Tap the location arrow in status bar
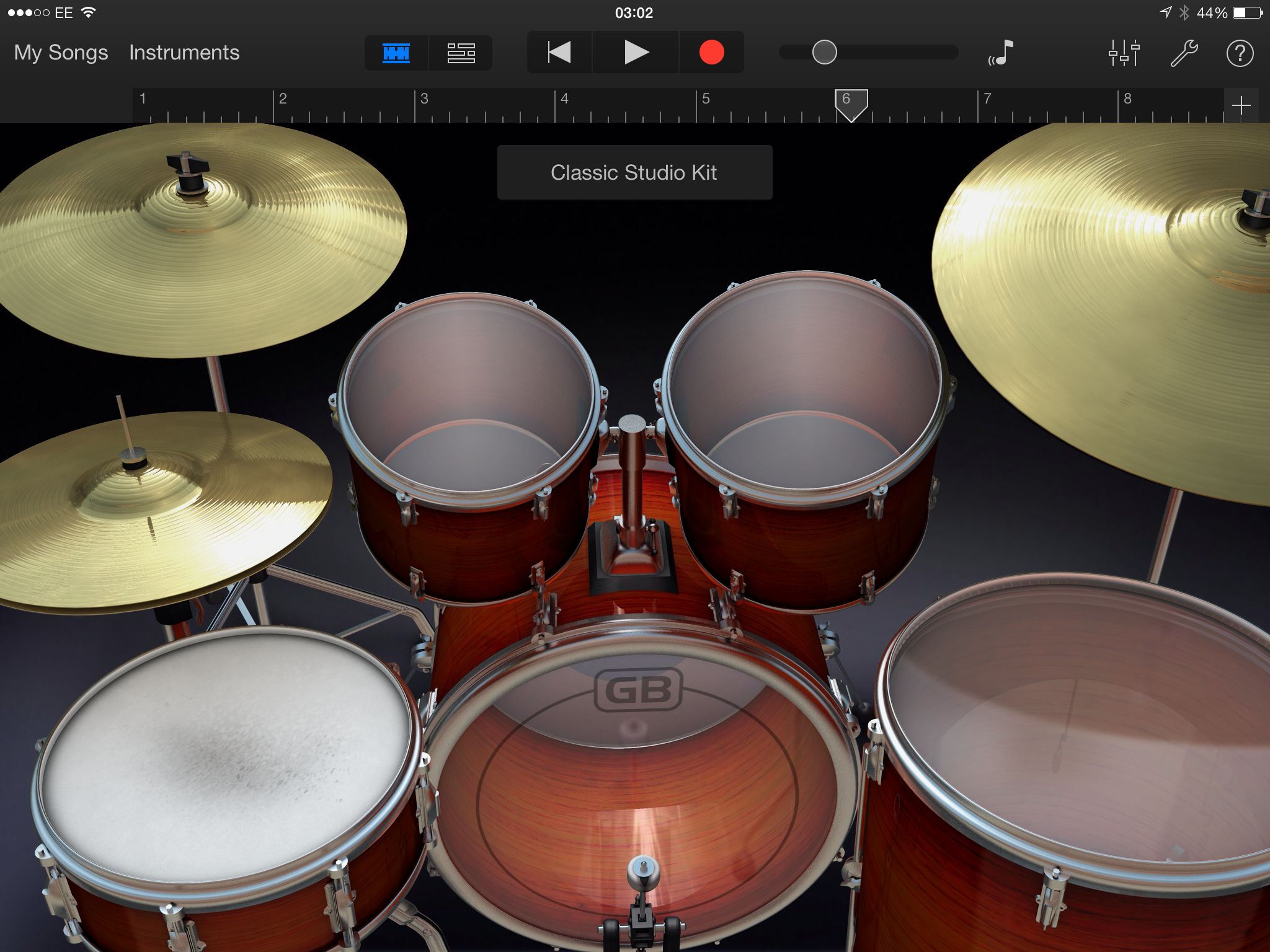This screenshot has width=1270, height=952. pyautogui.click(x=1166, y=12)
